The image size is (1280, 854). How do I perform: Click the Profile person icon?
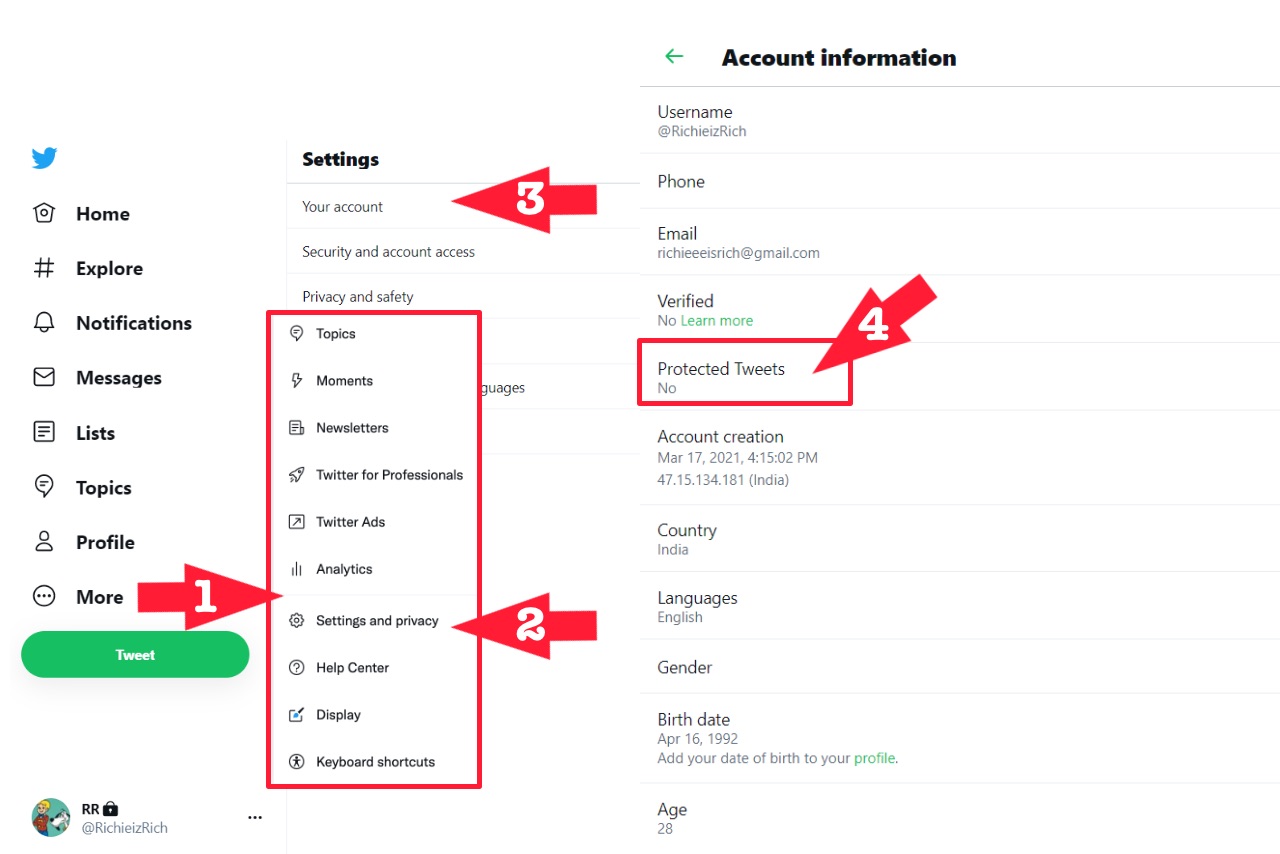[44, 542]
